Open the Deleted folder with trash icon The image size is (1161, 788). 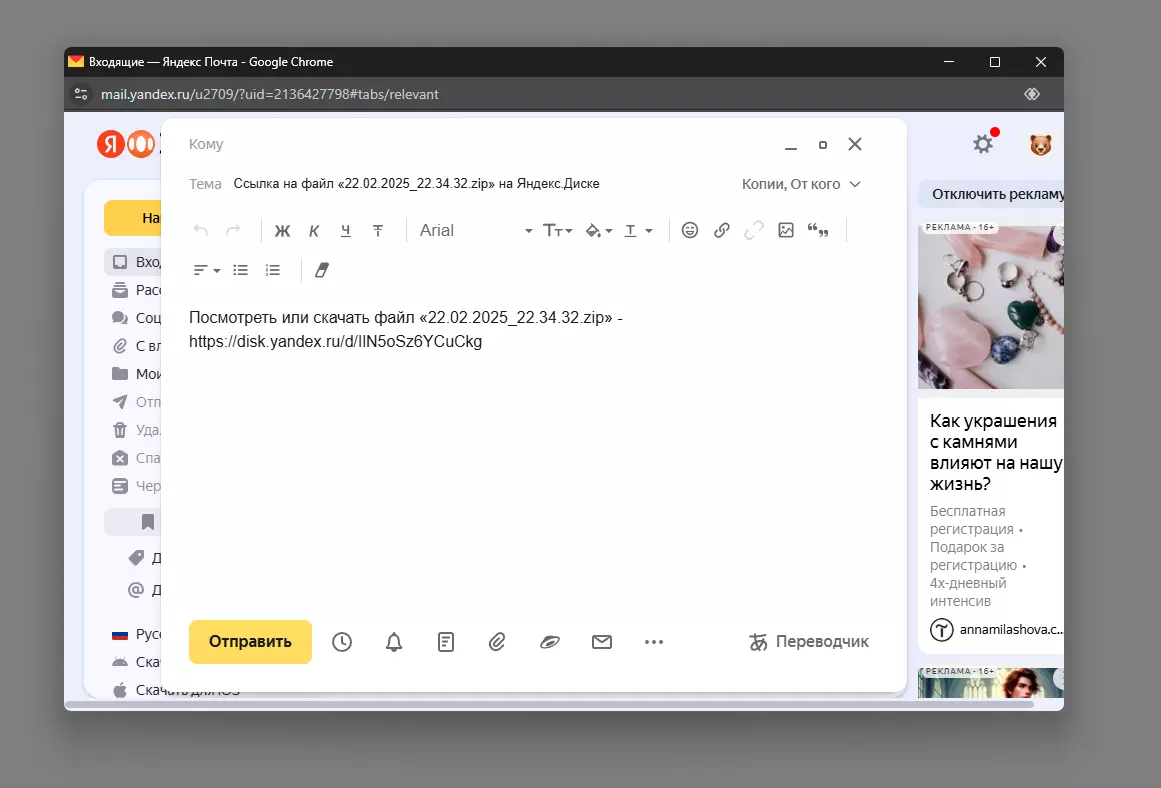coord(120,430)
